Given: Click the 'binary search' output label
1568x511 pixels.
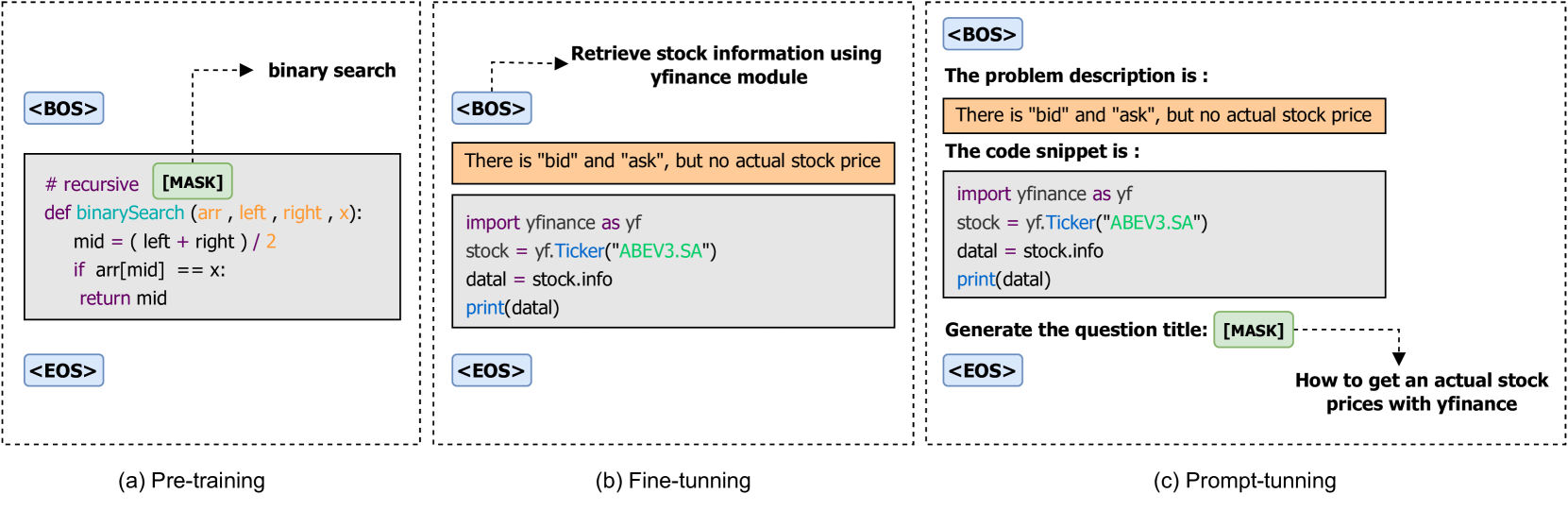Looking at the screenshot, I should click(331, 71).
